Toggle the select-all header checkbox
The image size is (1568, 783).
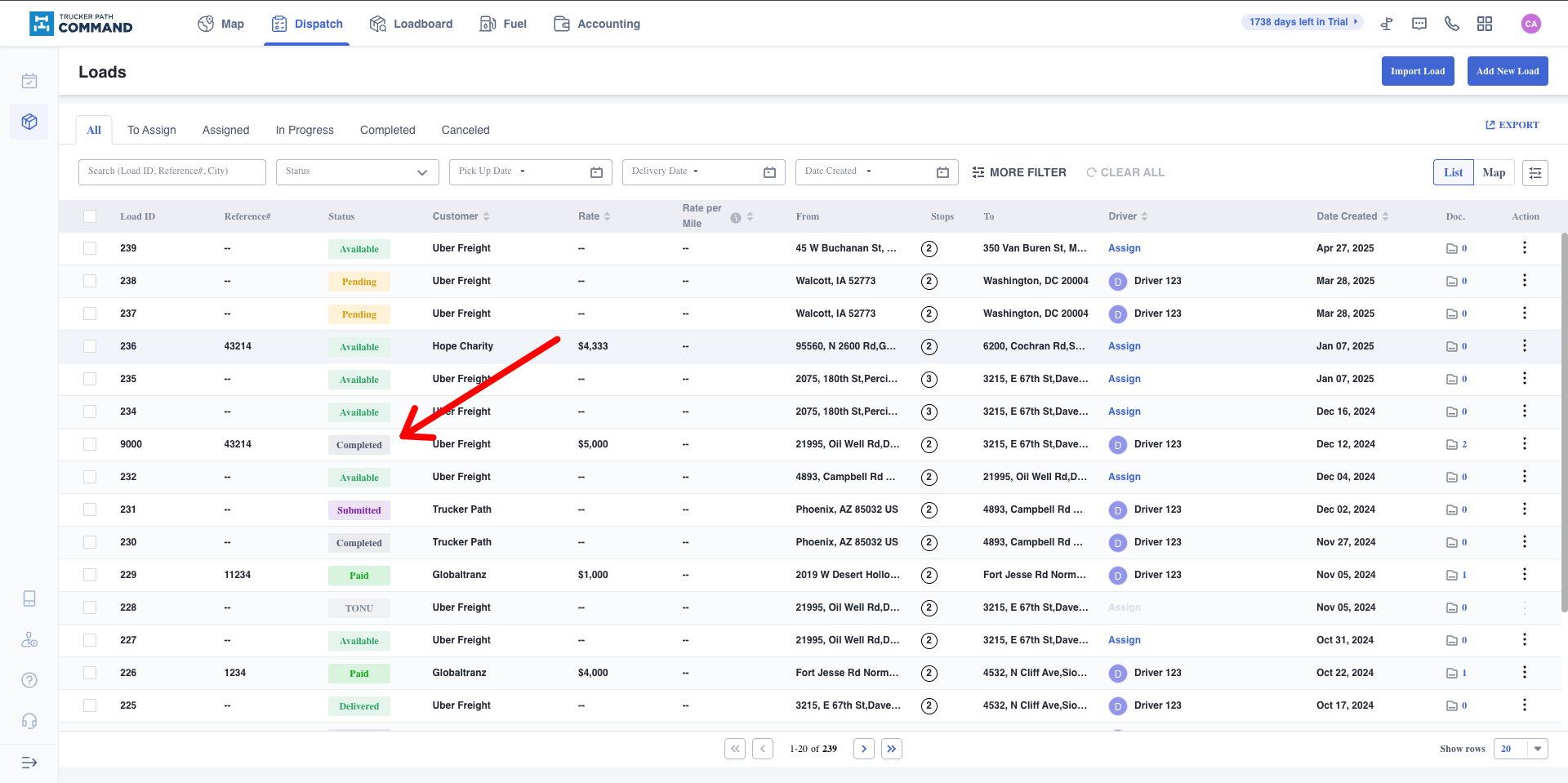[x=90, y=216]
